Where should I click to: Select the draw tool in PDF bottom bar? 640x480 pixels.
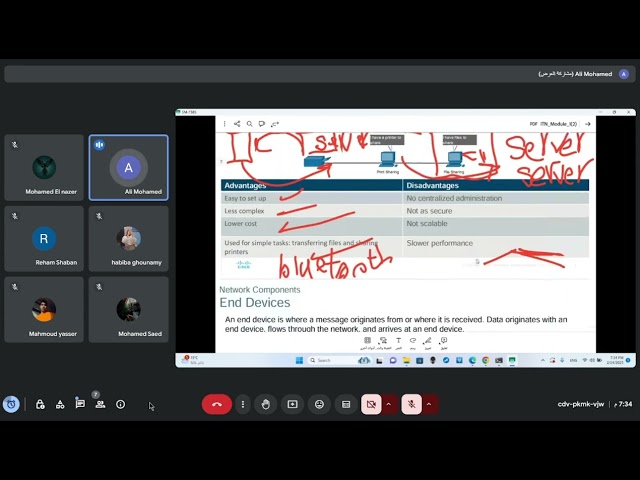click(413, 342)
